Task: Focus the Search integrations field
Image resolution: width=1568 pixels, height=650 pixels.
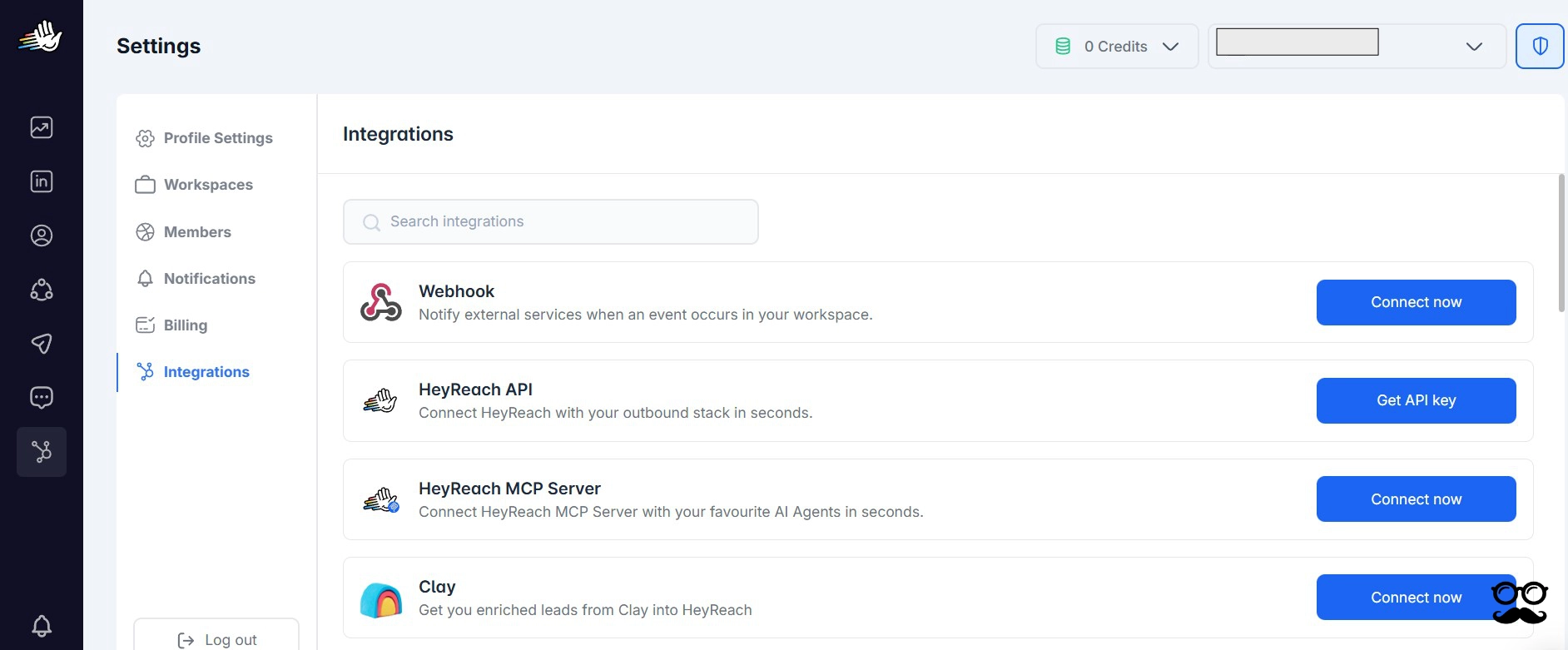Action: [x=551, y=222]
